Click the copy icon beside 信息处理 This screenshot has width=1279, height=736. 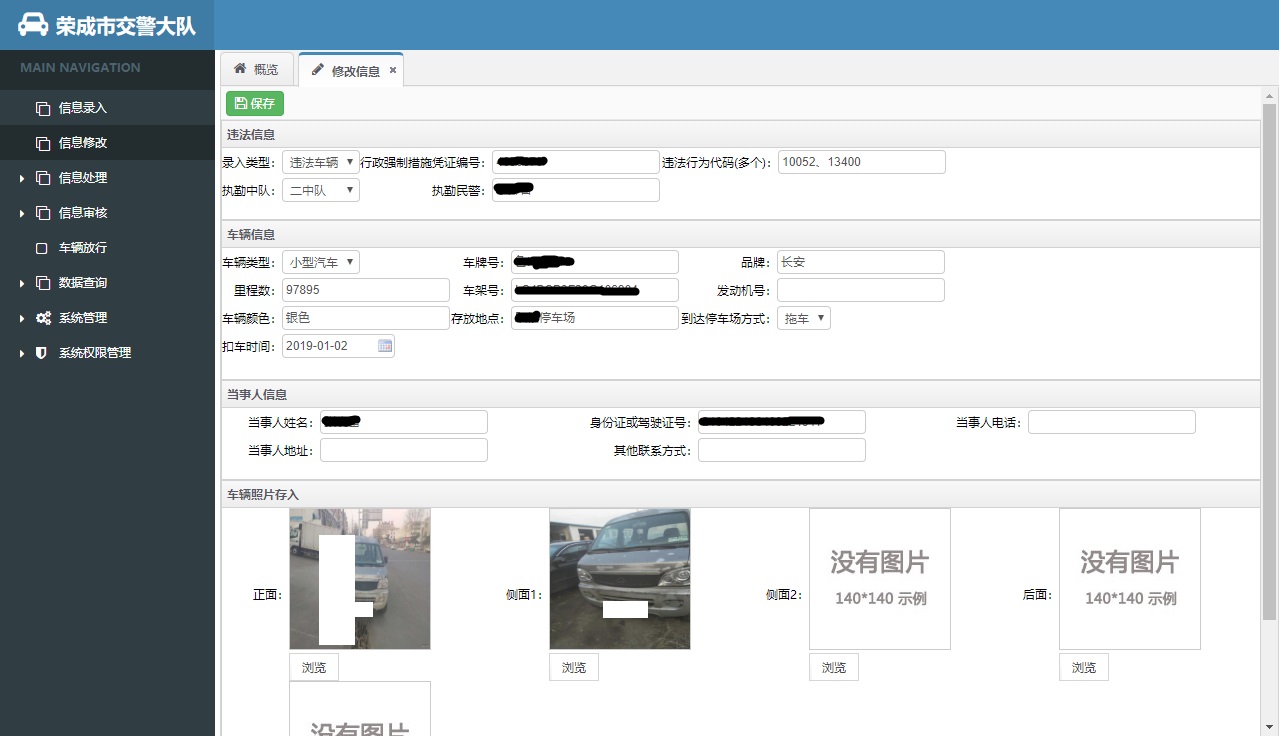coord(42,178)
